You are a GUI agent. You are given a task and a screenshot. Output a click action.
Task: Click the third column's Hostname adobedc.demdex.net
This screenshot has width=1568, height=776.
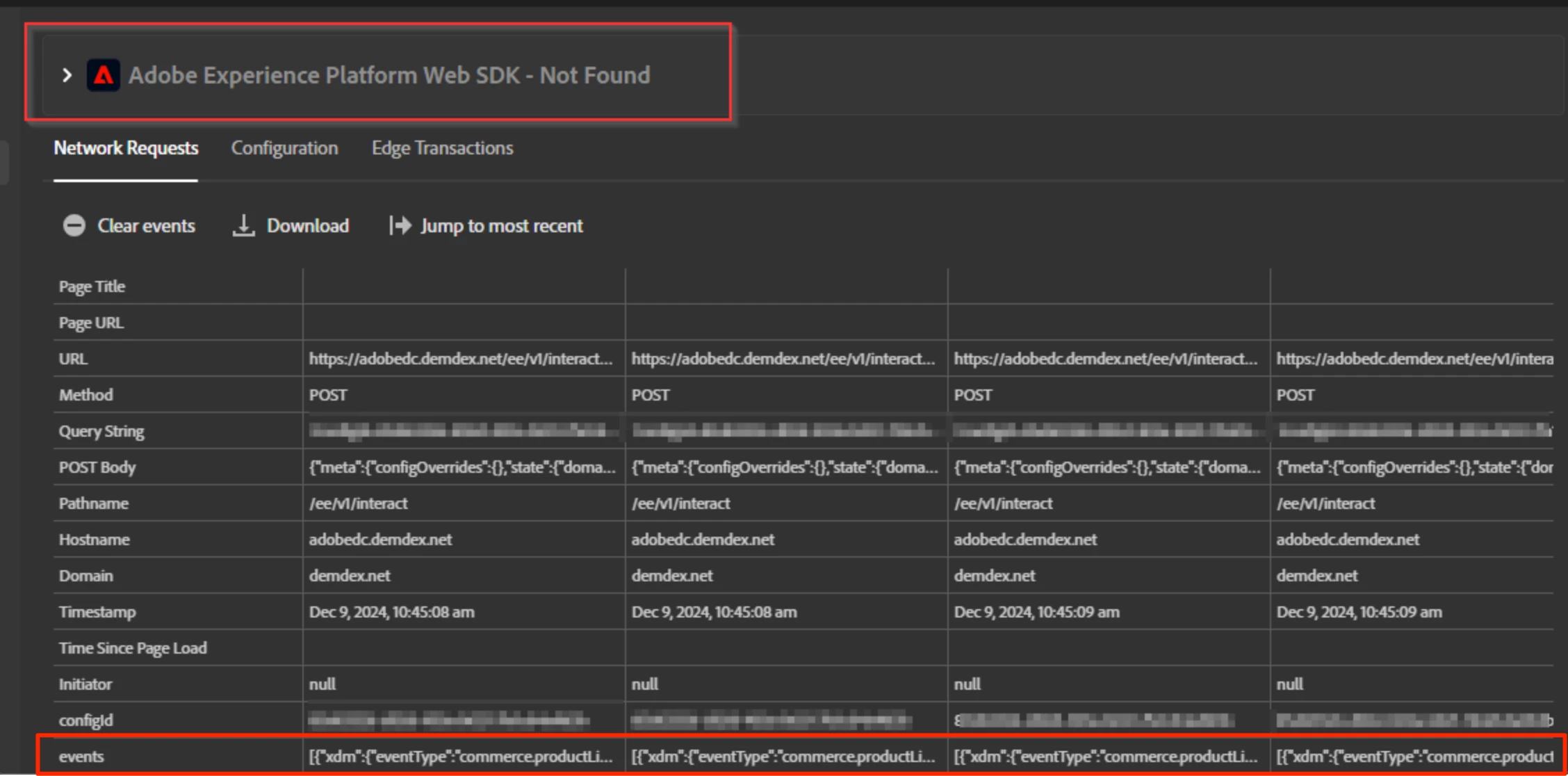pyautogui.click(x=1025, y=540)
